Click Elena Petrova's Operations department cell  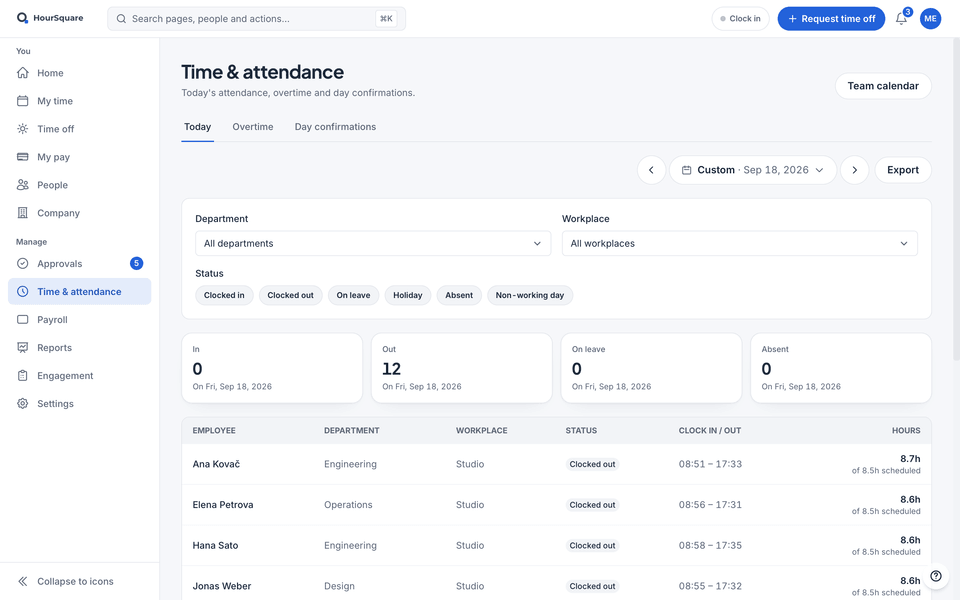348,505
